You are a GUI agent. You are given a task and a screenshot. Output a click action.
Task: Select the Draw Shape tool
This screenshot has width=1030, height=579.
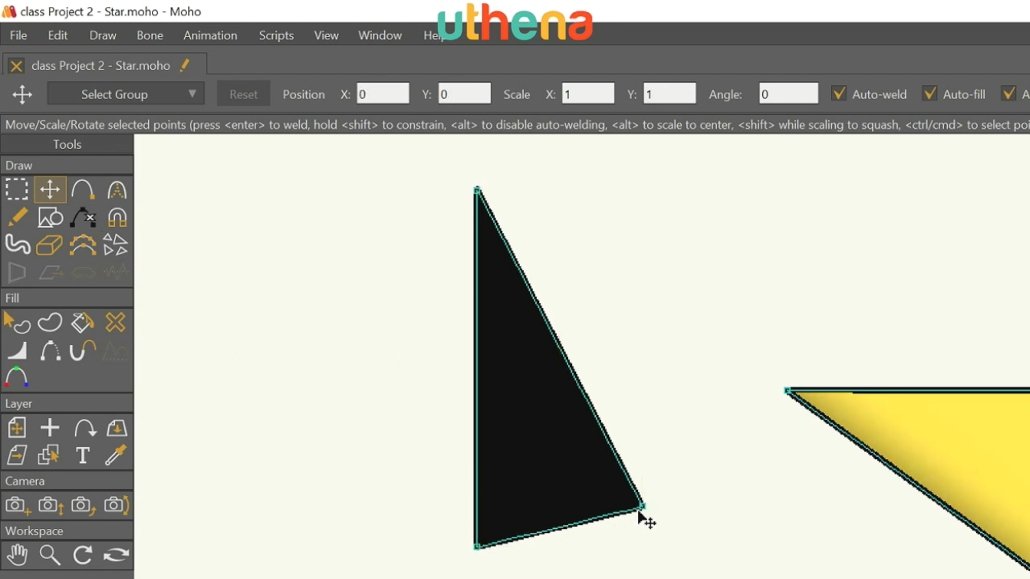pos(50,217)
